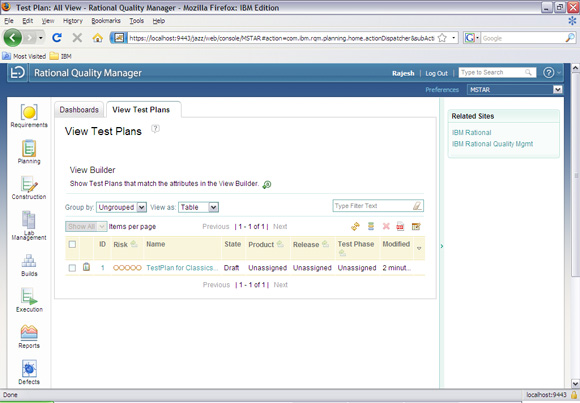Open the History menu
The image size is (580, 403).
(72, 21)
